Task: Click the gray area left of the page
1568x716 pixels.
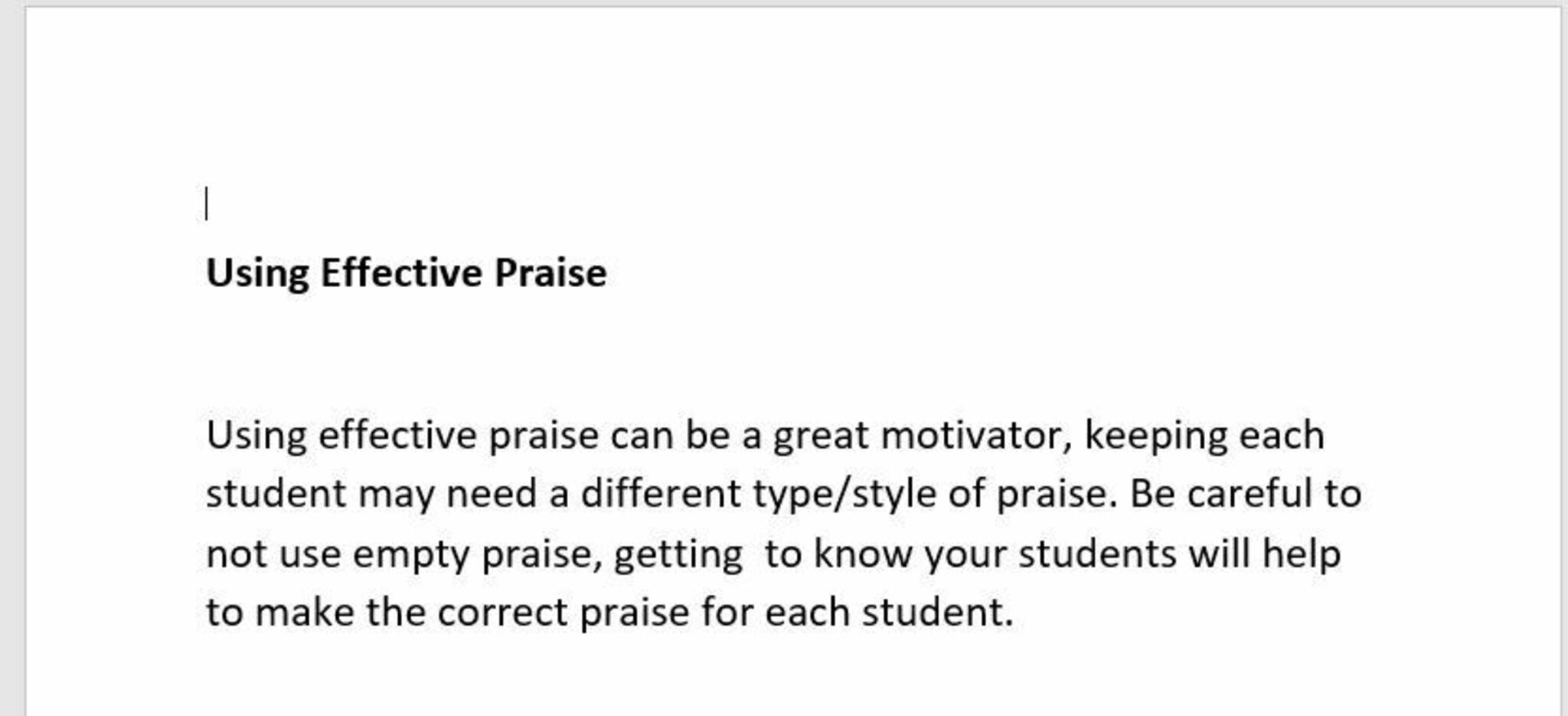Action: tap(11, 383)
